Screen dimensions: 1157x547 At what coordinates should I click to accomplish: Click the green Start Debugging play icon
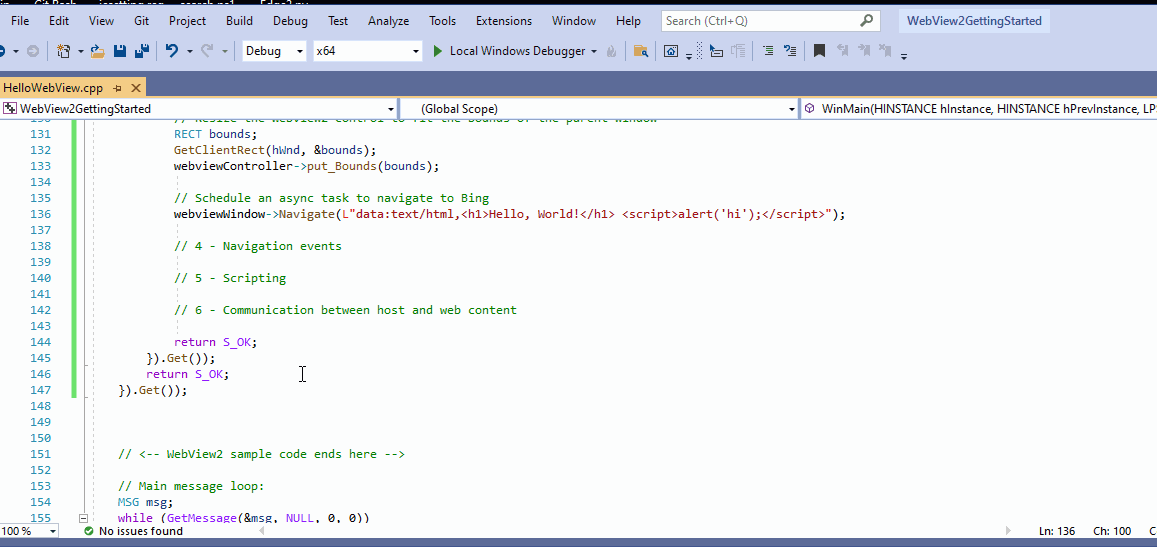(438, 51)
